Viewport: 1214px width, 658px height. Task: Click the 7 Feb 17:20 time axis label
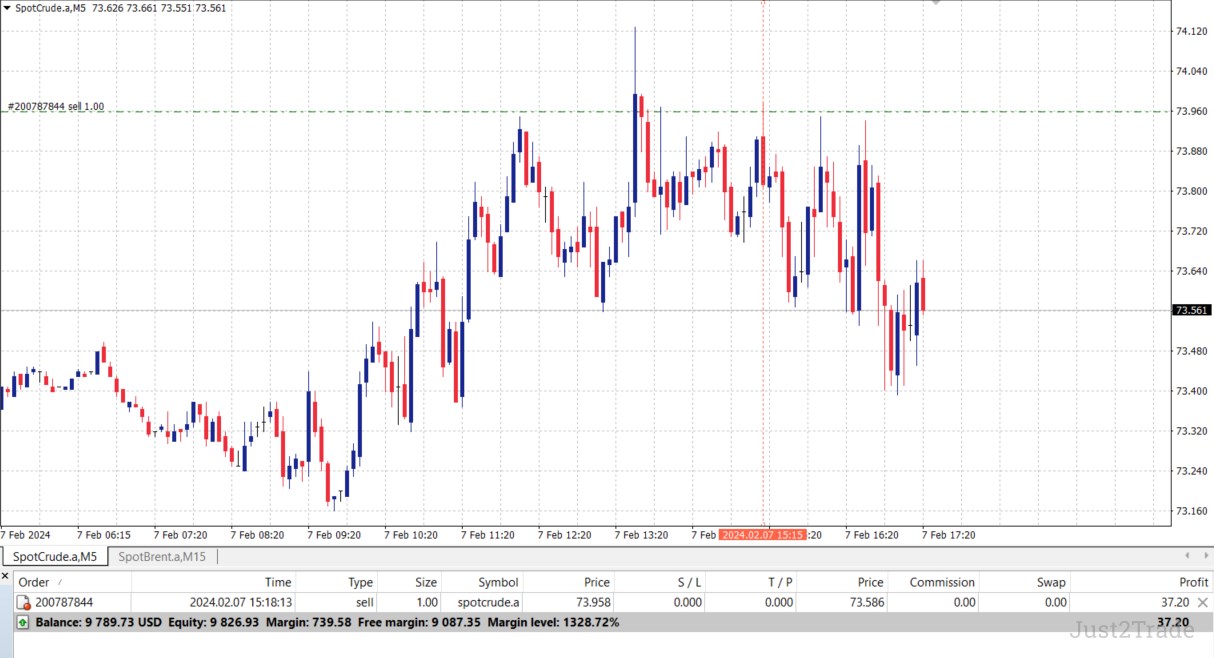(949, 535)
